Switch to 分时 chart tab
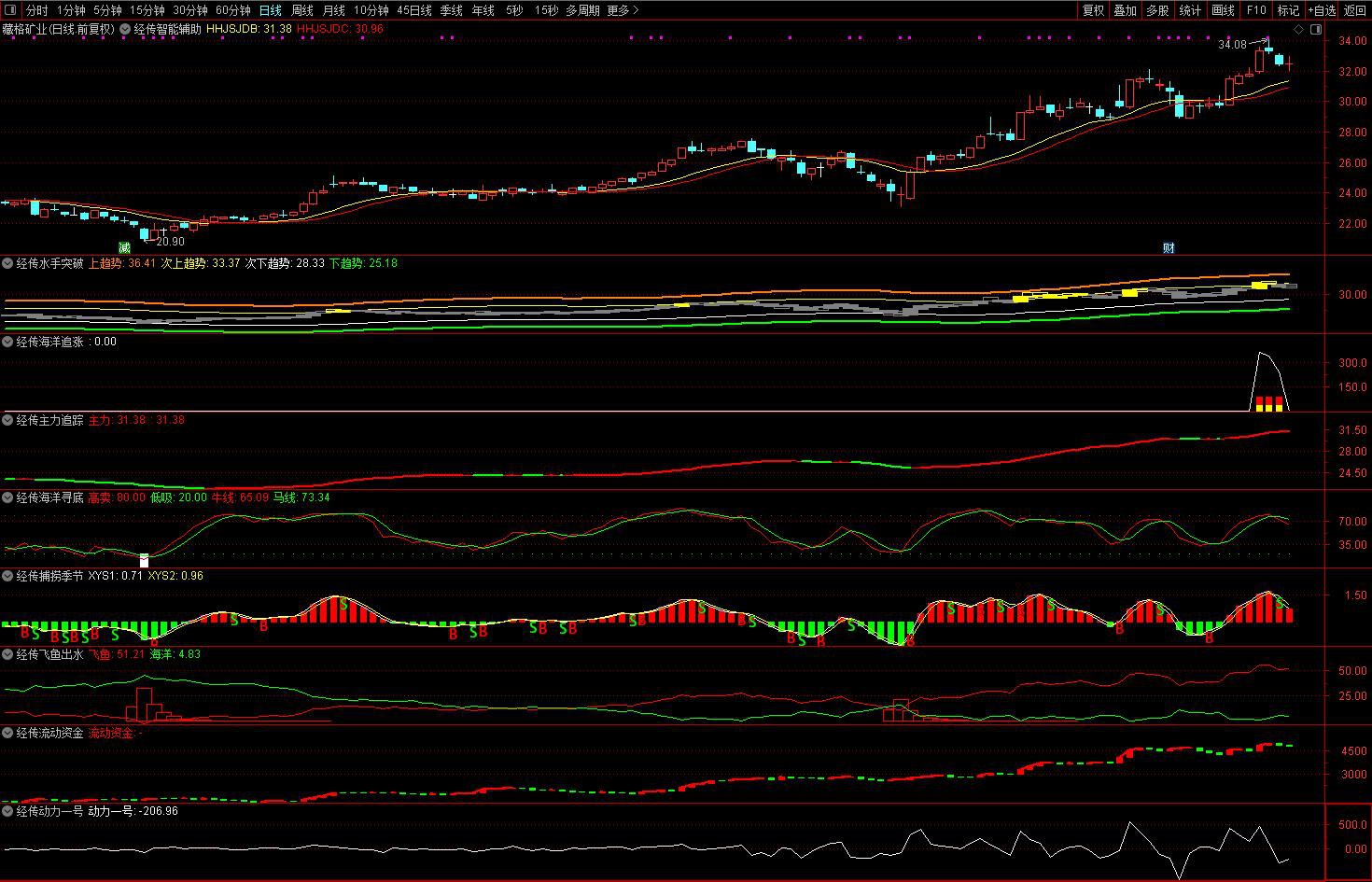This screenshot has width=1372, height=882. click(36, 10)
